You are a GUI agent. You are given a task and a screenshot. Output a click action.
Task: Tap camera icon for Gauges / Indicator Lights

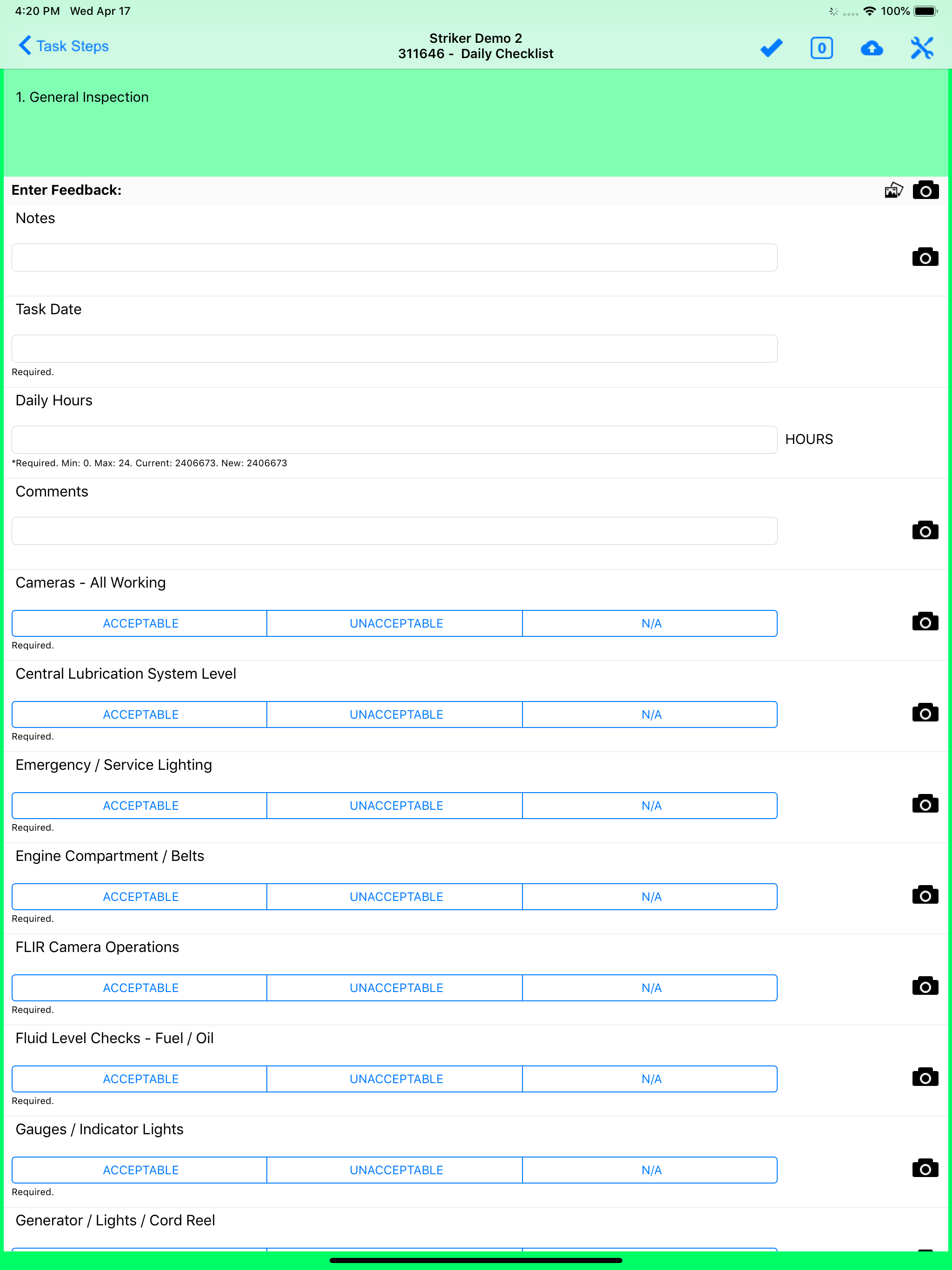tap(925, 1168)
